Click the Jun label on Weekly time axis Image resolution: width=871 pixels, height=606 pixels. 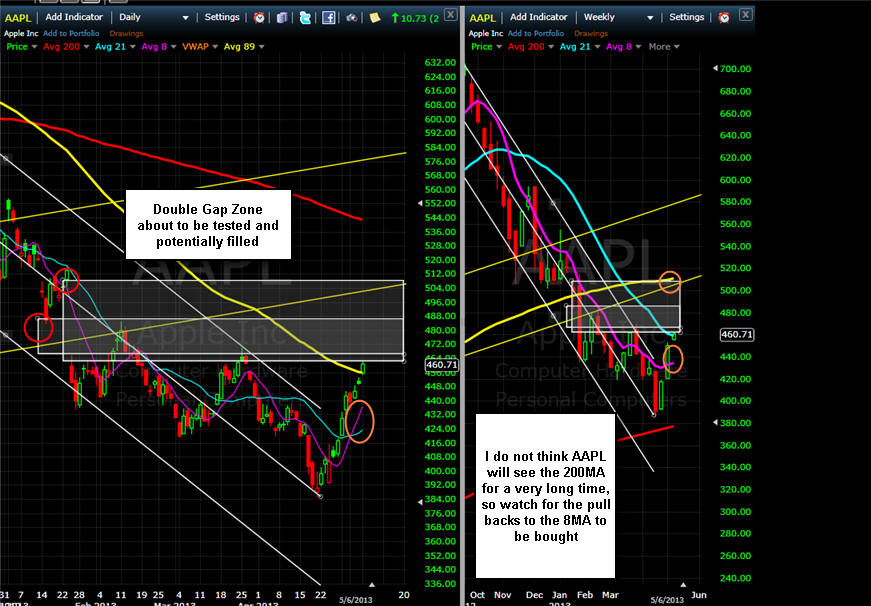click(699, 594)
